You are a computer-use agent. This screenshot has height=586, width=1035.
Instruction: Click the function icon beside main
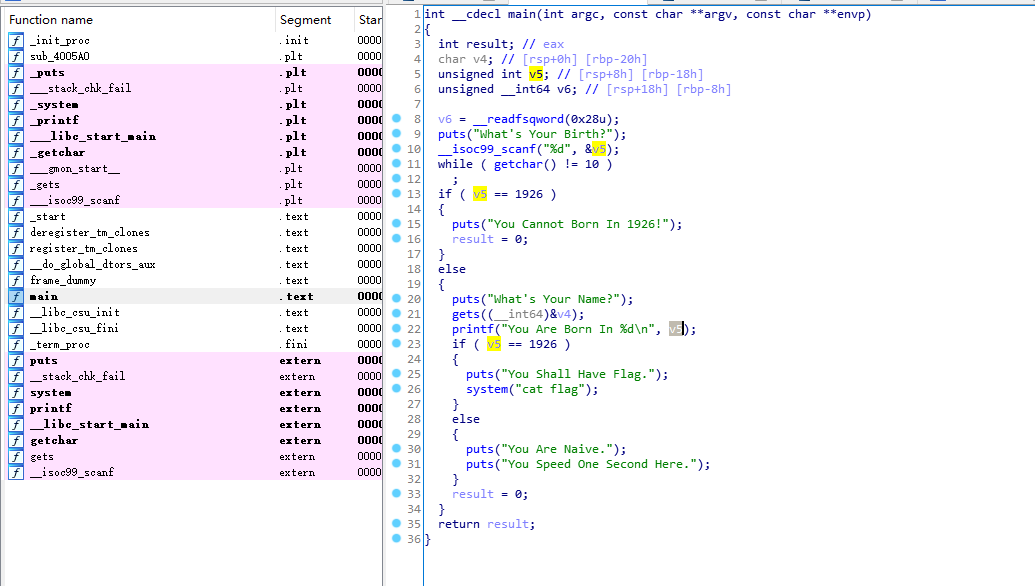click(16, 297)
